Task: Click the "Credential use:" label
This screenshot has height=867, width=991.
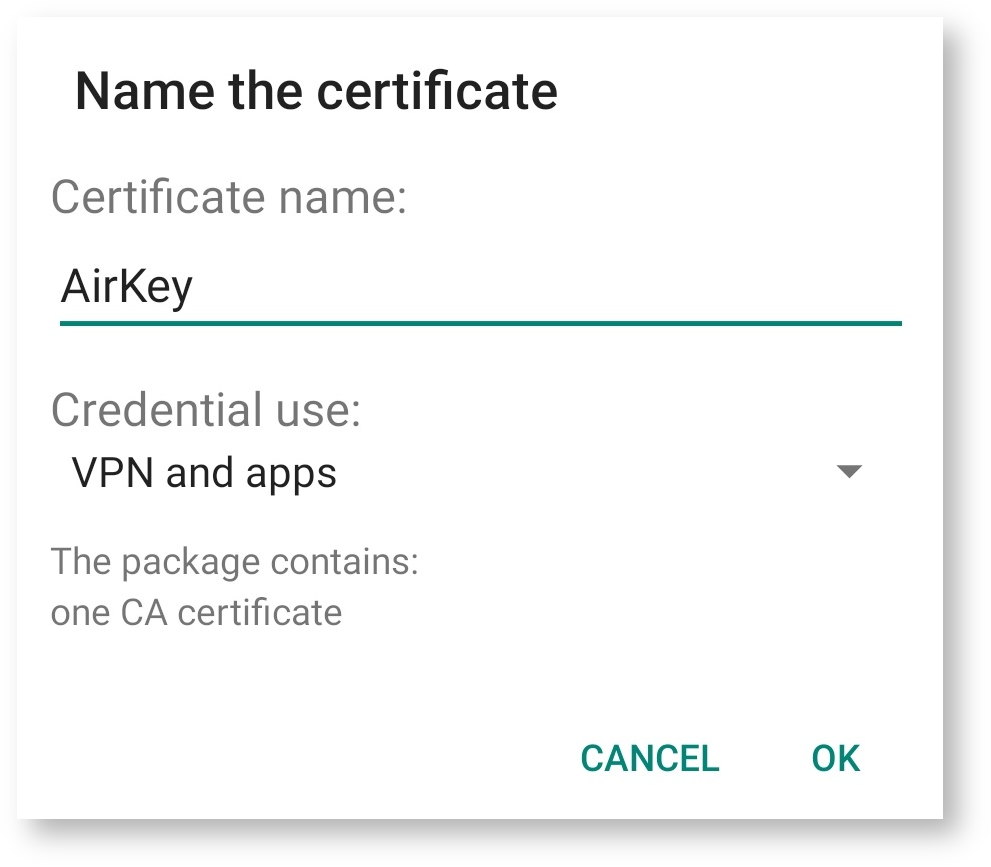Action: coord(206,410)
